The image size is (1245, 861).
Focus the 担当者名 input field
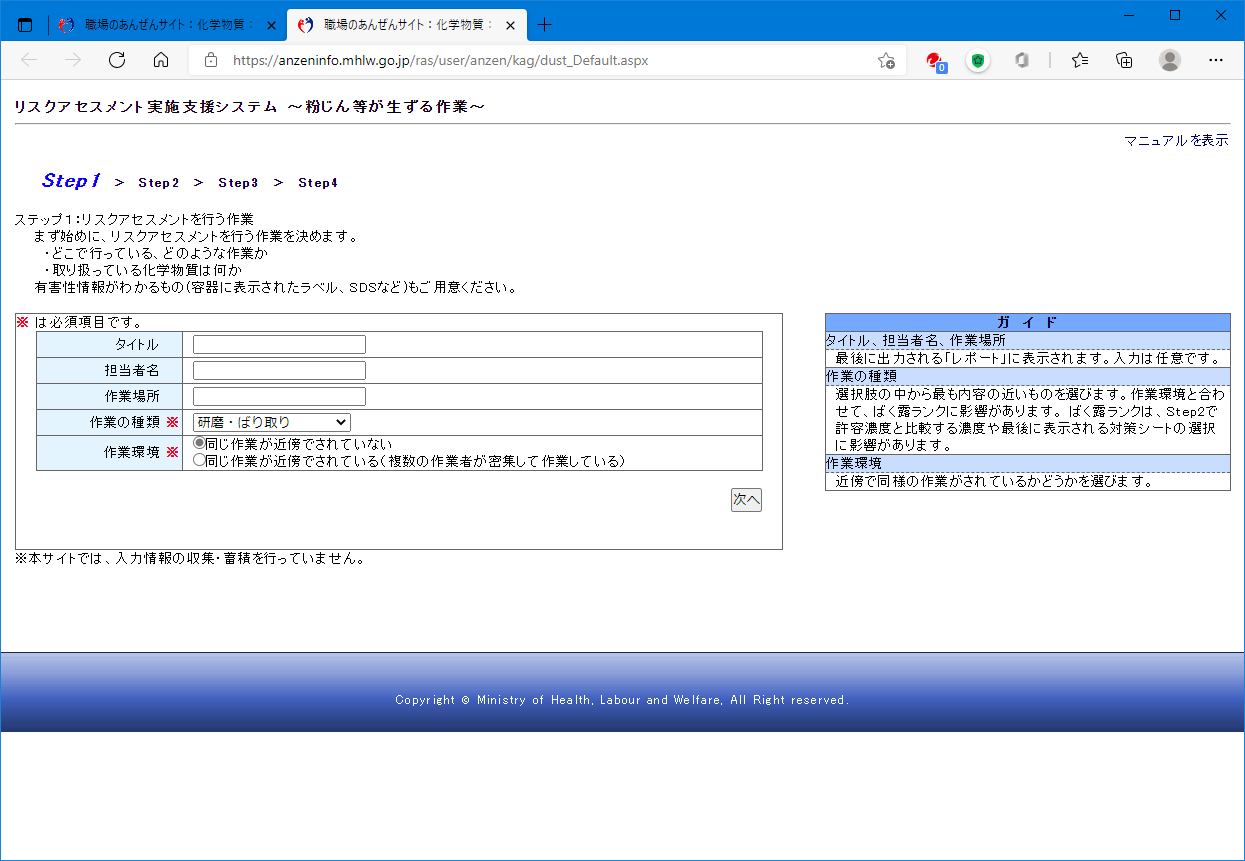pyautogui.click(x=279, y=371)
